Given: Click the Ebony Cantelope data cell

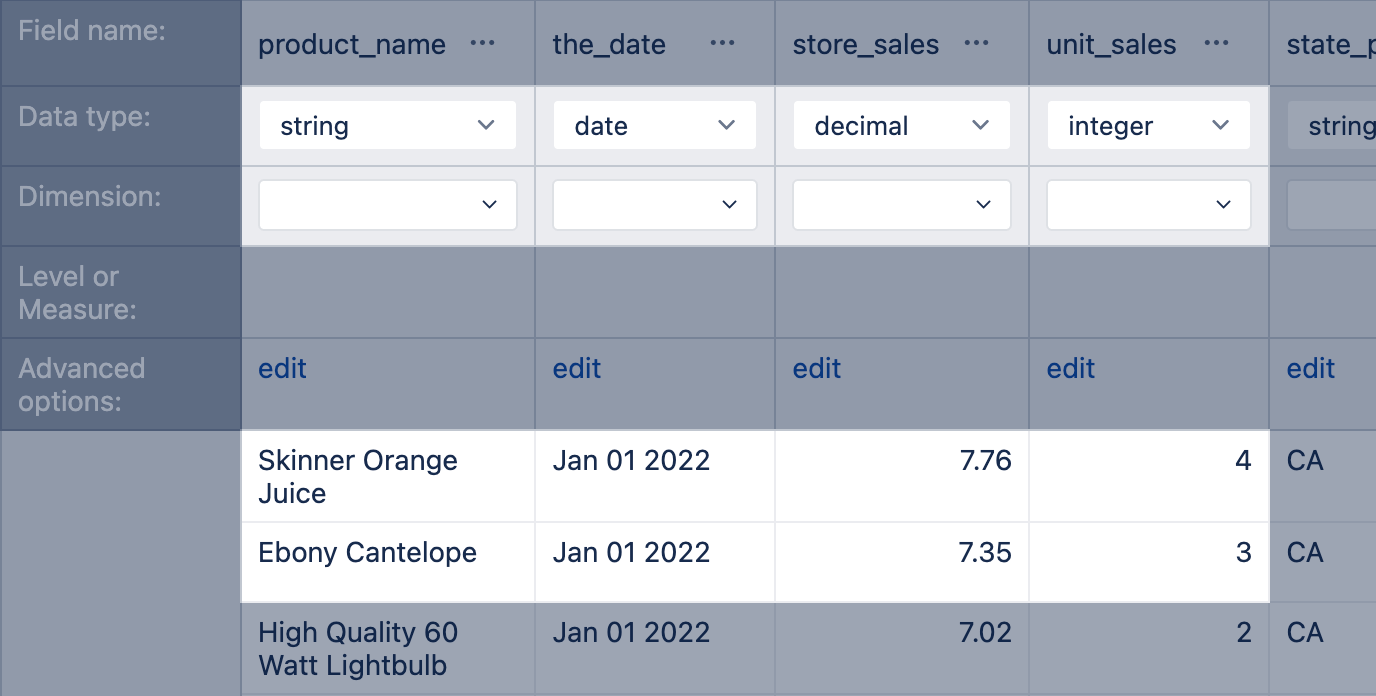Looking at the screenshot, I should [387, 552].
